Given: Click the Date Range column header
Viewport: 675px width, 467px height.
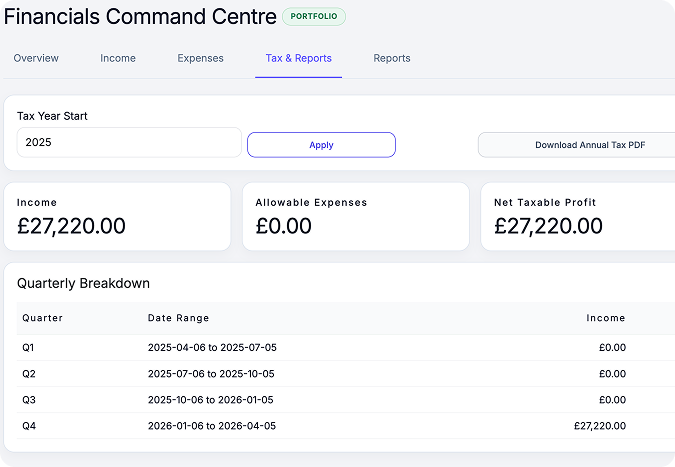Looking at the screenshot, I should 179,318.
